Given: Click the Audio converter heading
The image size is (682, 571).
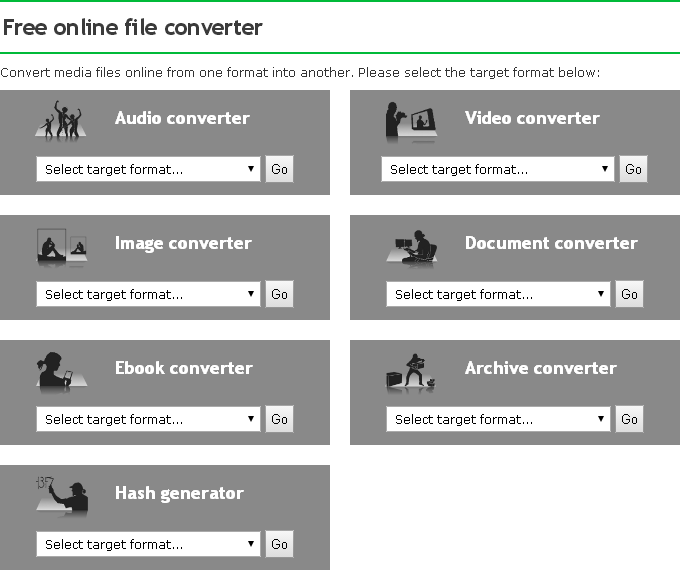Looking at the screenshot, I should [182, 118].
